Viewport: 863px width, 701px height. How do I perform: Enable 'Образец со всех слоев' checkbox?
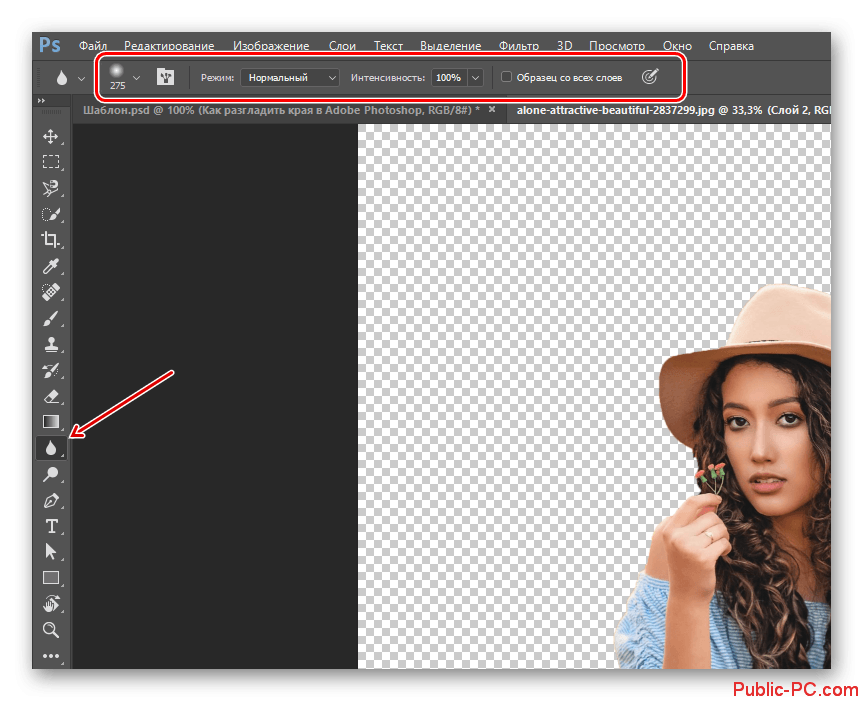(507, 77)
